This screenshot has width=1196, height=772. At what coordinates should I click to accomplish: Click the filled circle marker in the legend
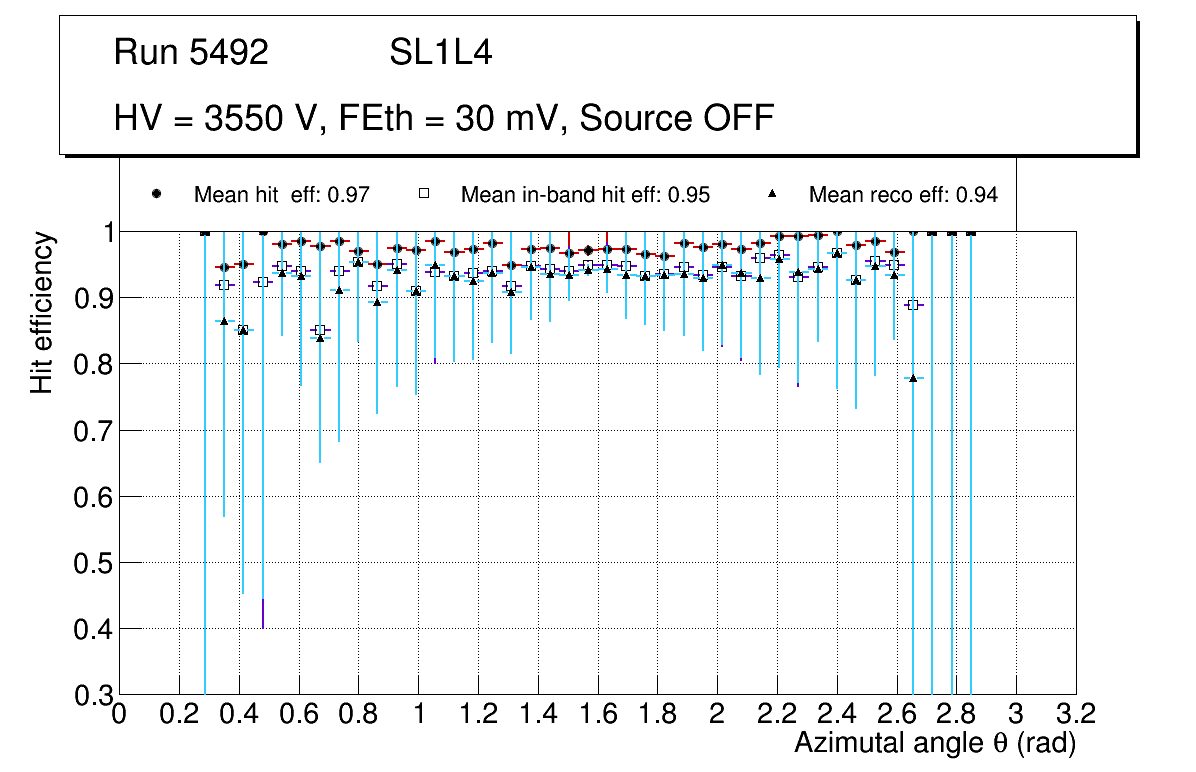pos(156,194)
